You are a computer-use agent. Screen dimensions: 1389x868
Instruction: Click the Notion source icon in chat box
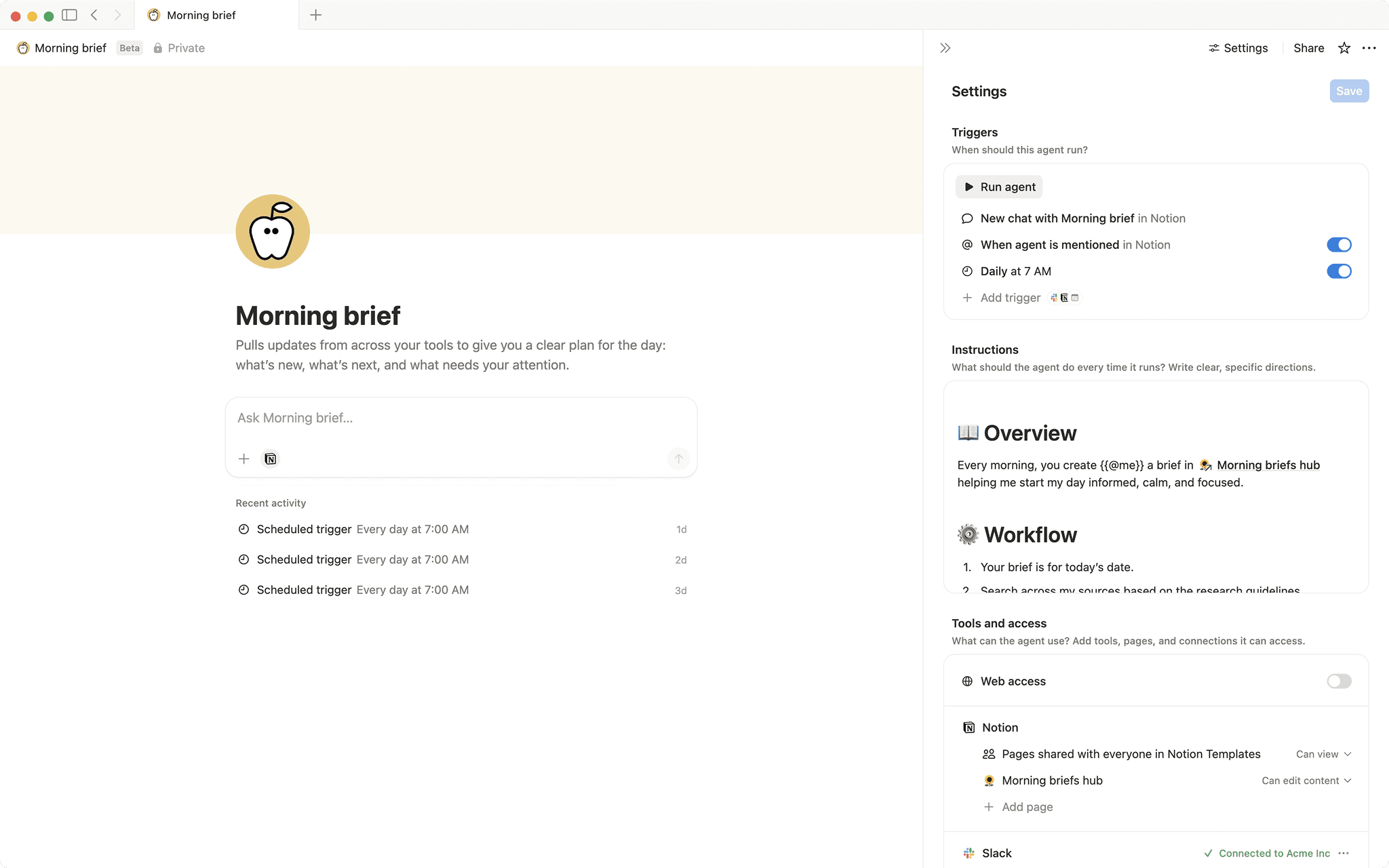tap(270, 459)
